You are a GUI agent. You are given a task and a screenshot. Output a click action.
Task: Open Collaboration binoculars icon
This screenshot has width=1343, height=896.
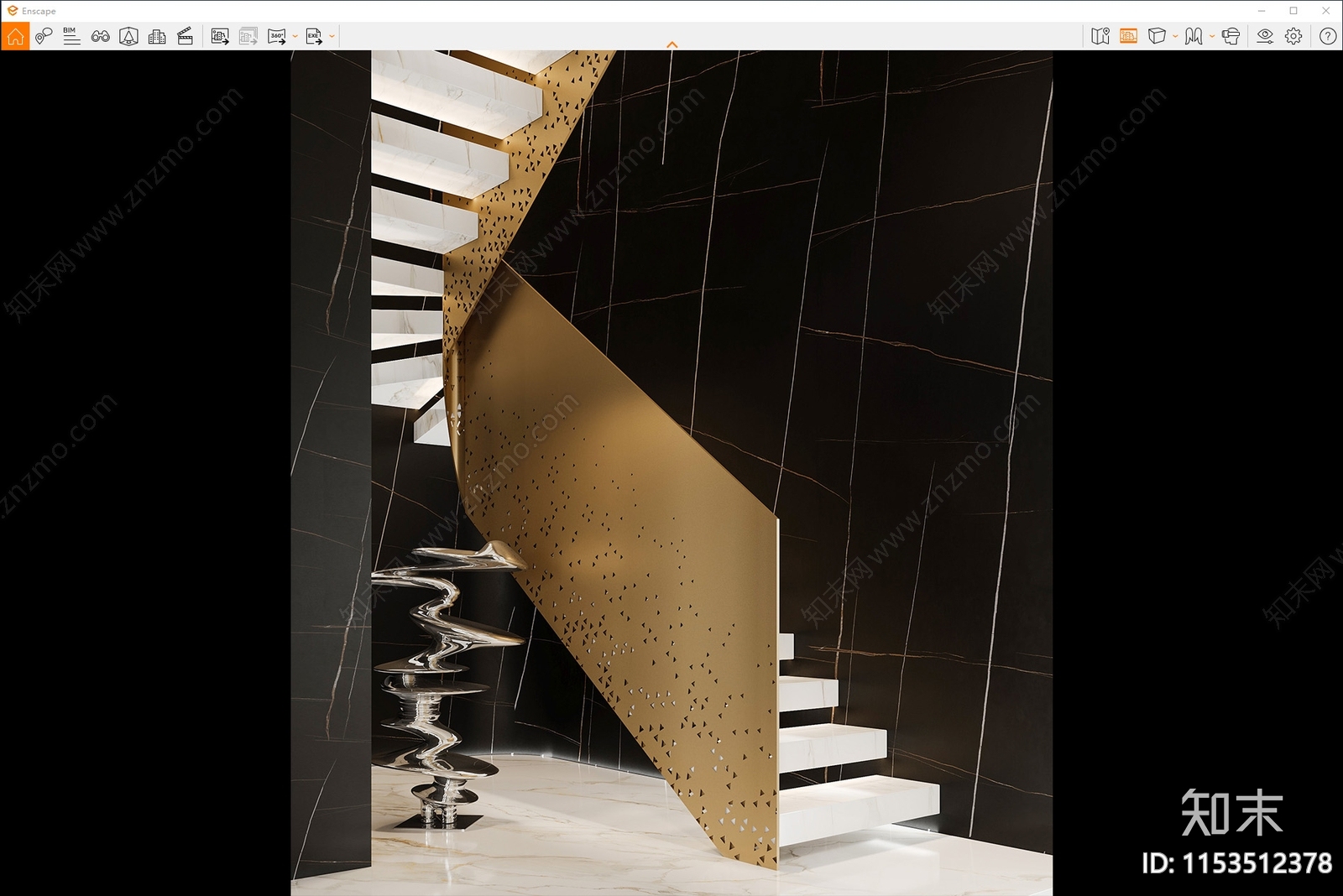(x=101, y=36)
